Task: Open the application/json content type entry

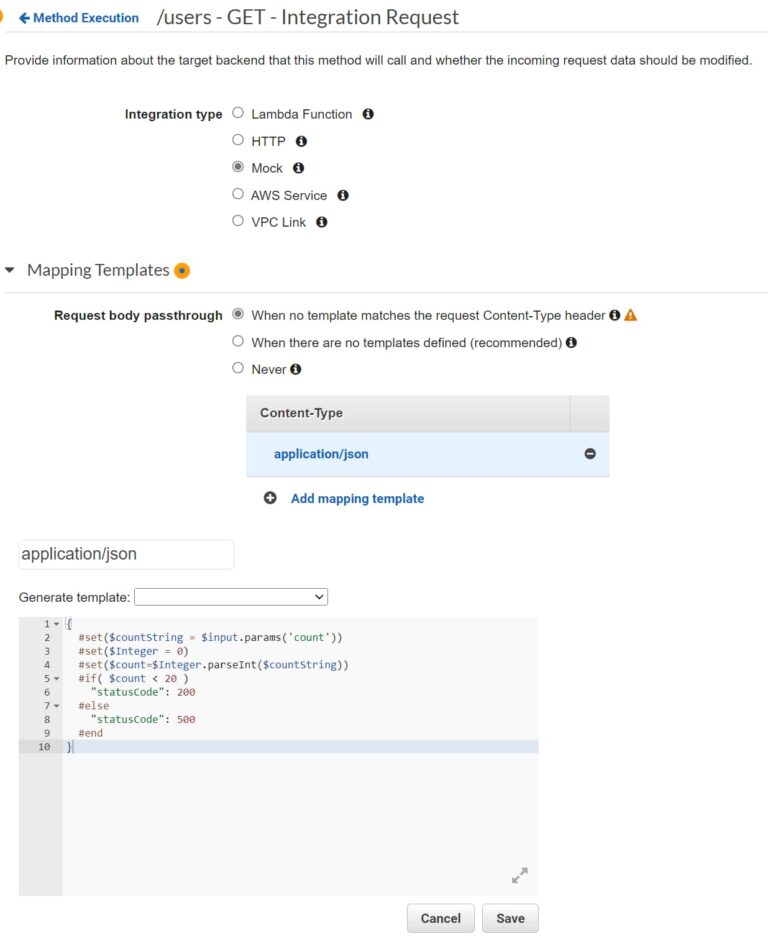Action: 321,454
